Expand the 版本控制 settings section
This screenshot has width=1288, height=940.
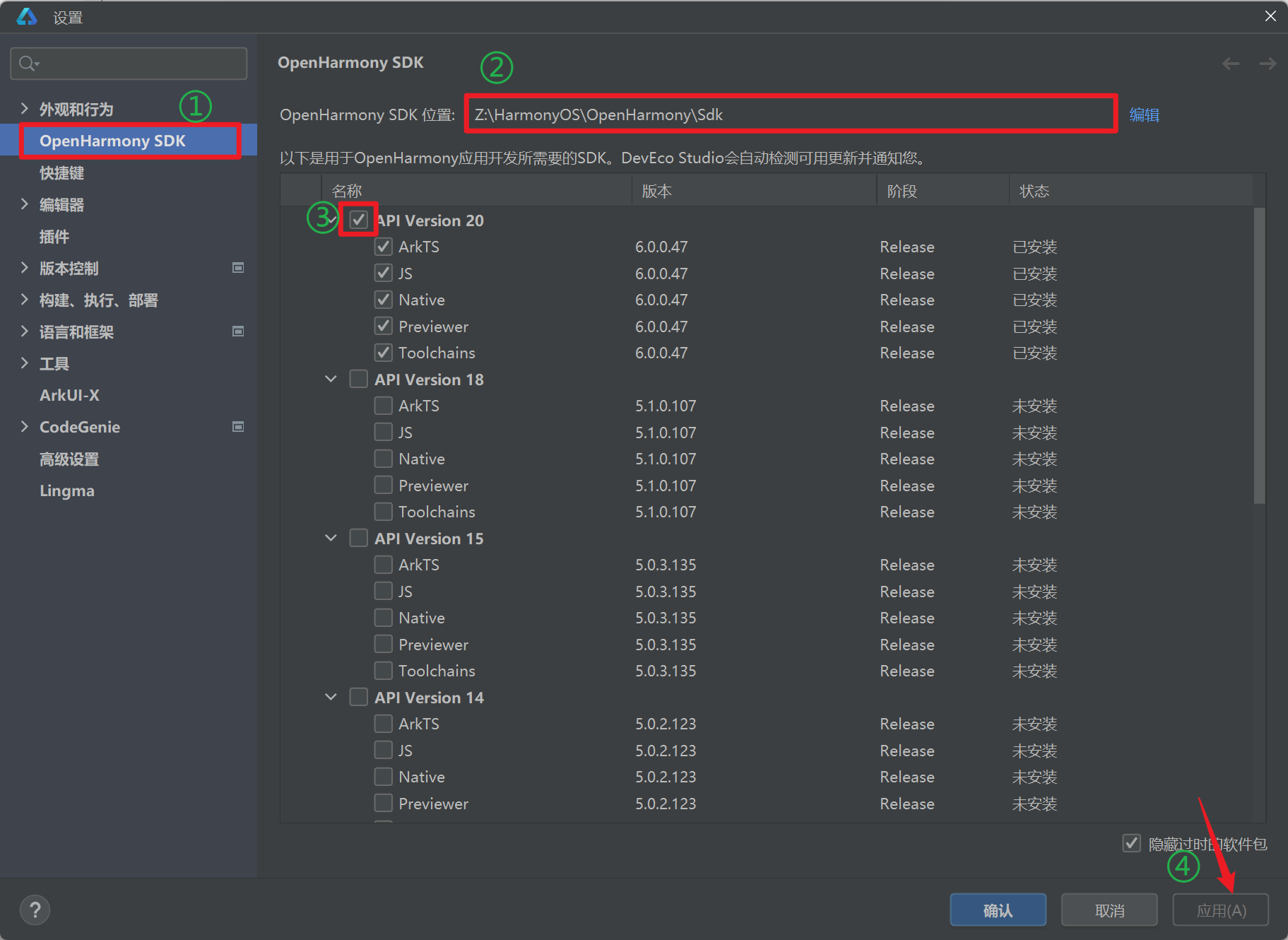click(x=25, y=268)
